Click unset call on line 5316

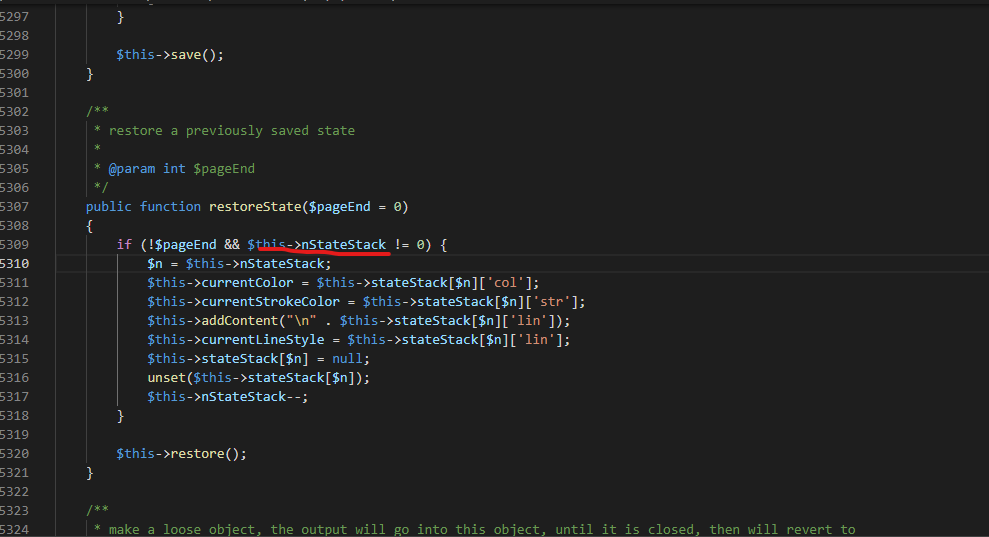click(x=167, y=377)
